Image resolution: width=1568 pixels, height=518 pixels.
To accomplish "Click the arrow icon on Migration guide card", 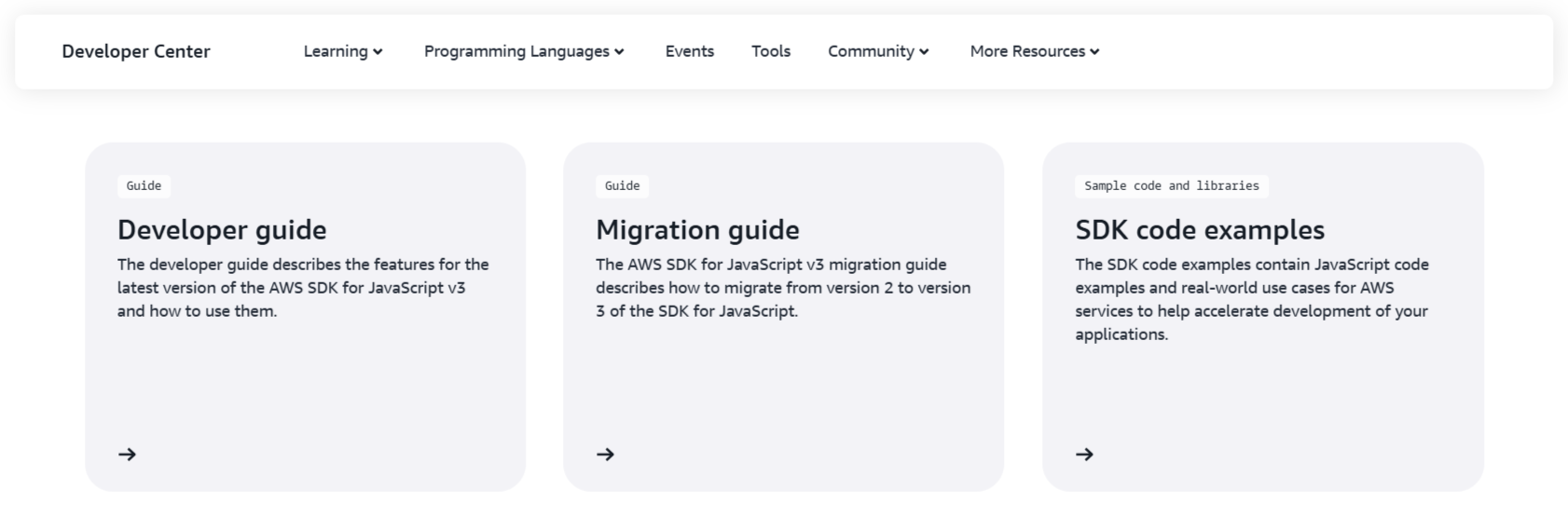I will tap(606, 455).
